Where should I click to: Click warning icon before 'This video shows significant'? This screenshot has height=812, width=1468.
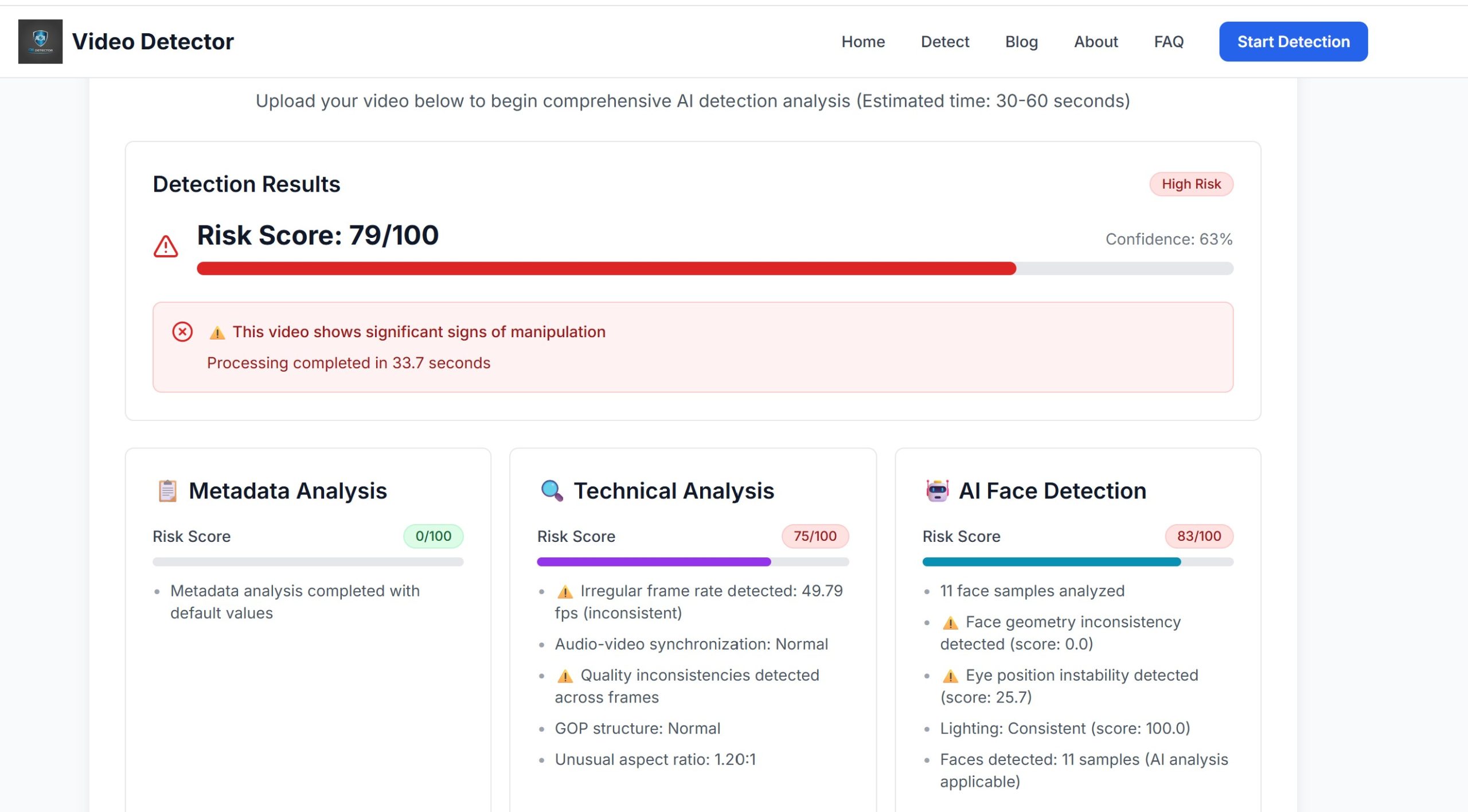[x=217, y=333]
